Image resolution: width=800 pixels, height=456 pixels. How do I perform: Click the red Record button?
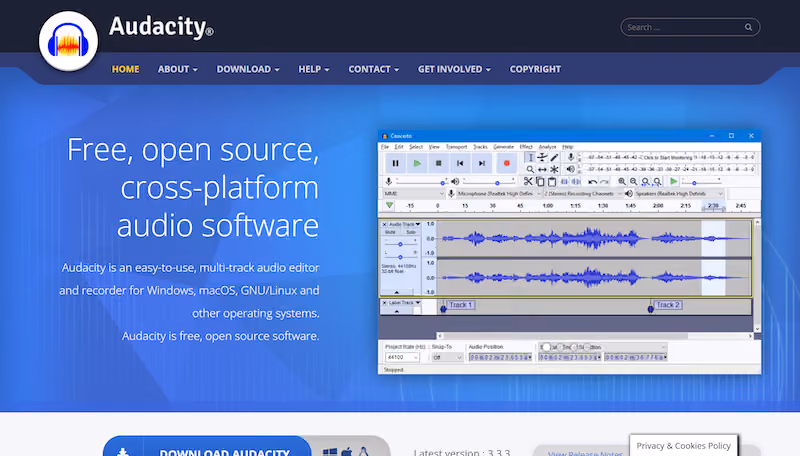(x=507, y=163)
